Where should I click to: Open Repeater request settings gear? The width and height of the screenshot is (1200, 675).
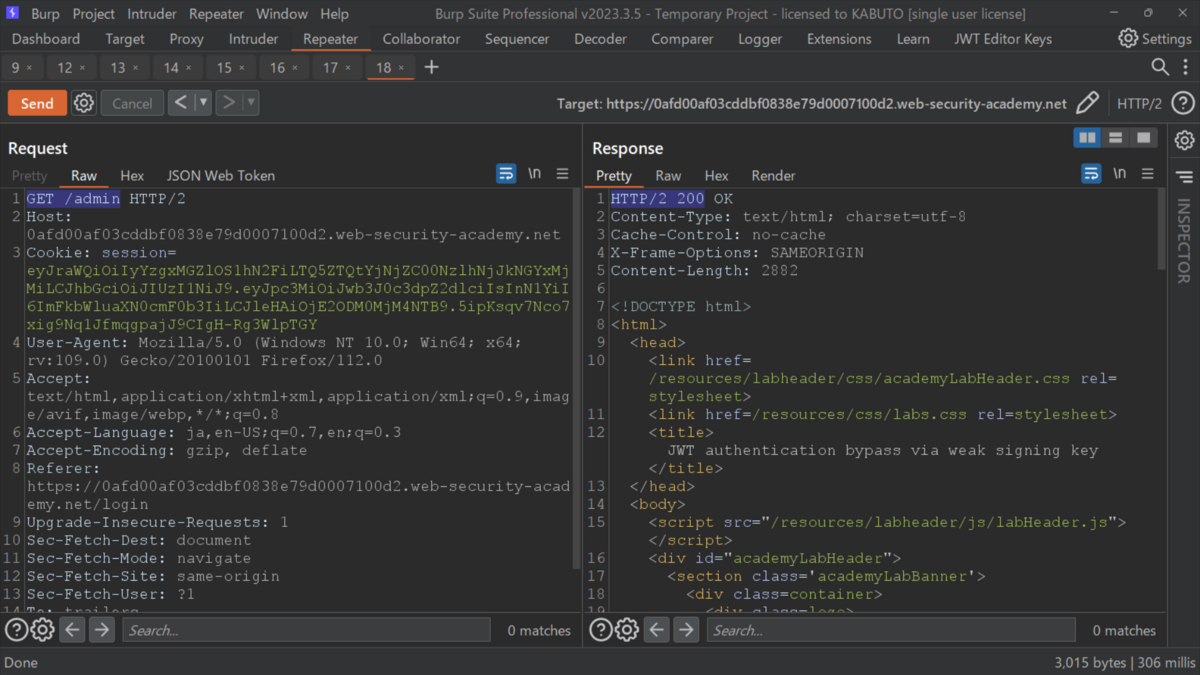click(x=84, y=103)
